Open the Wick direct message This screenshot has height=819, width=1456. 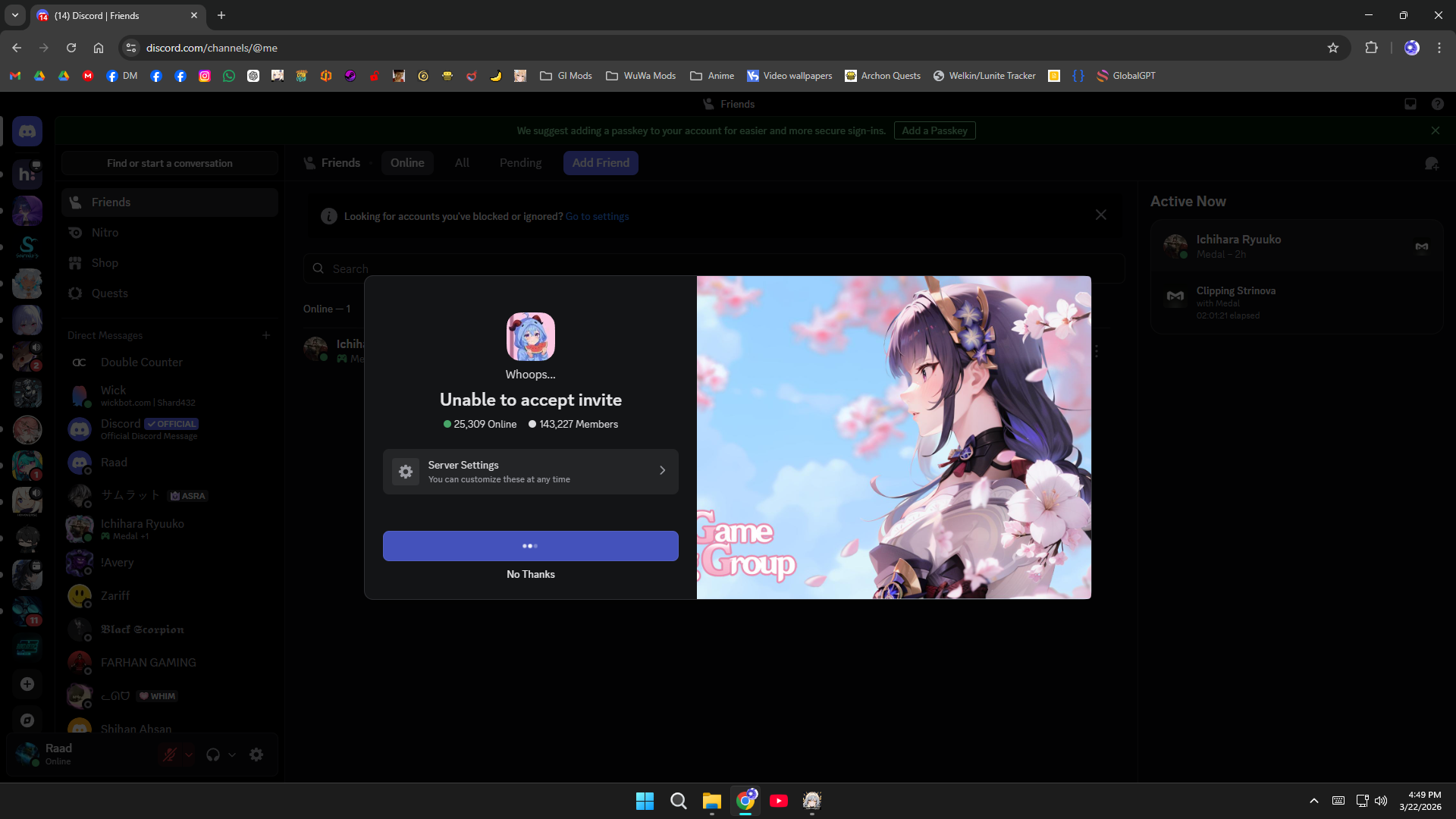point(170,395)
